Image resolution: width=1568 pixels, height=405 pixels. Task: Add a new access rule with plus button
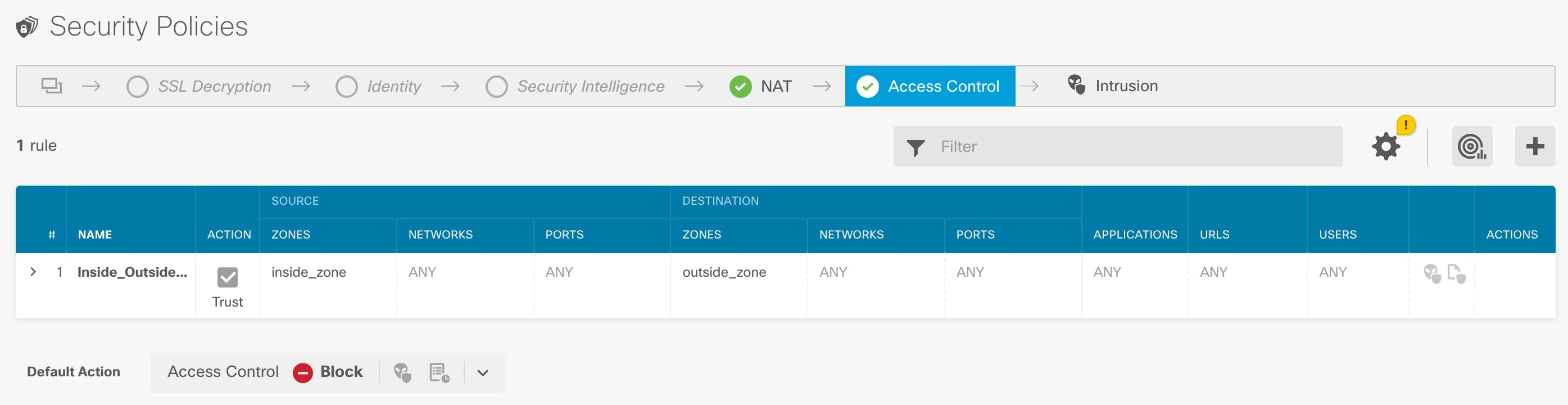(x=1534, y=147)
